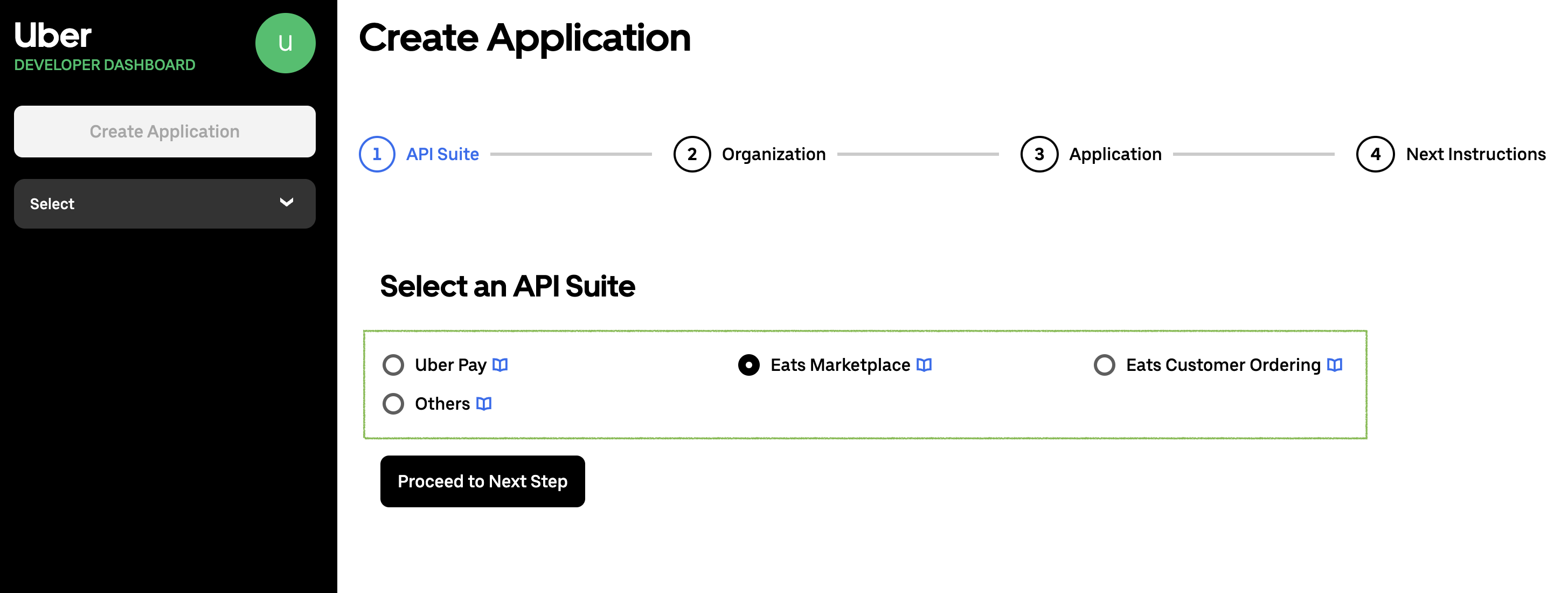Click the Select an API Suite heading

point(507,286)
